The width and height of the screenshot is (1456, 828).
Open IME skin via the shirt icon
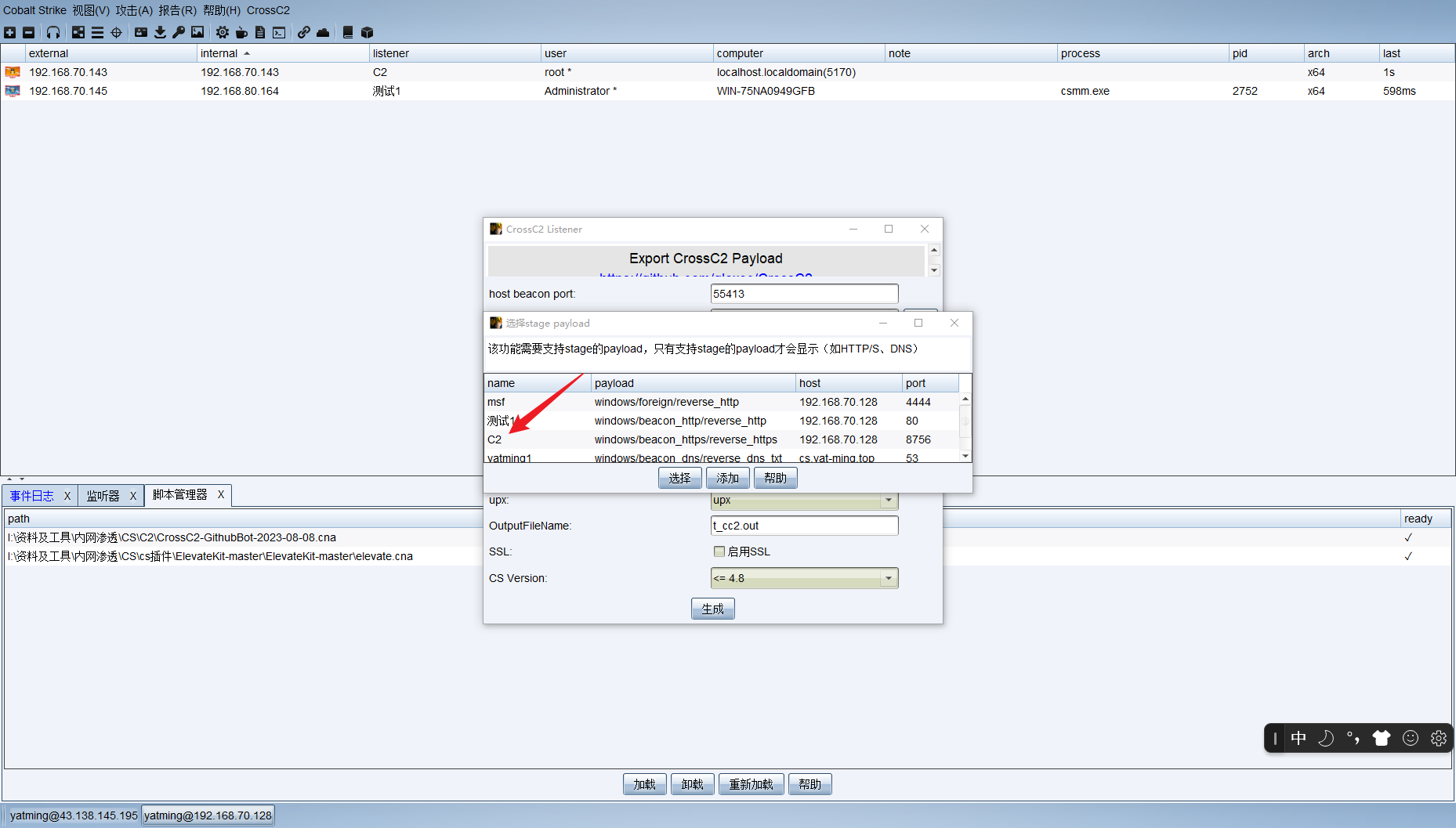click(1382, 738)
